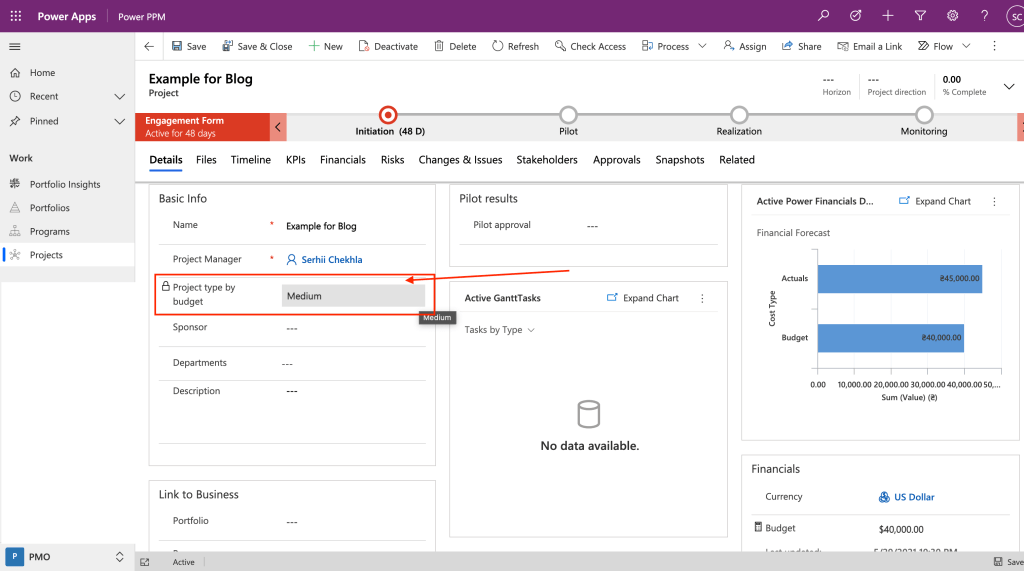Click the Deactivate command
The height and width of the screenshot is (571, 1024).
coord(388,46)
